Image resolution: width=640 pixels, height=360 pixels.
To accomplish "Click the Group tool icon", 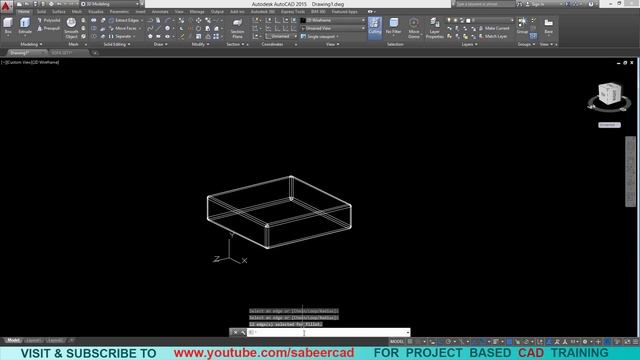I will (522, 25).
